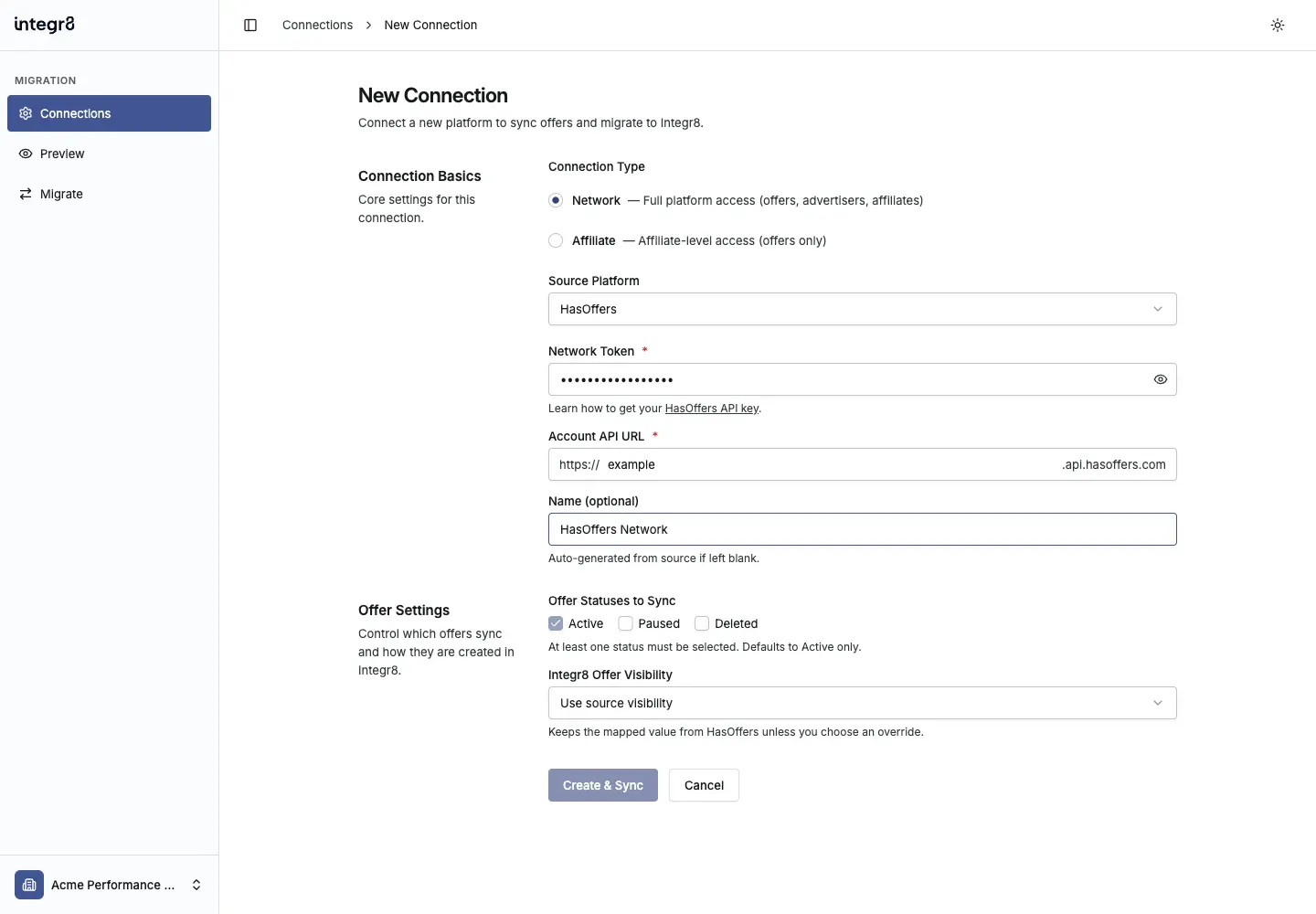Go to Connections breadcrumb
The height and width of the screenshot is (914, 1316).
point(317,25)
